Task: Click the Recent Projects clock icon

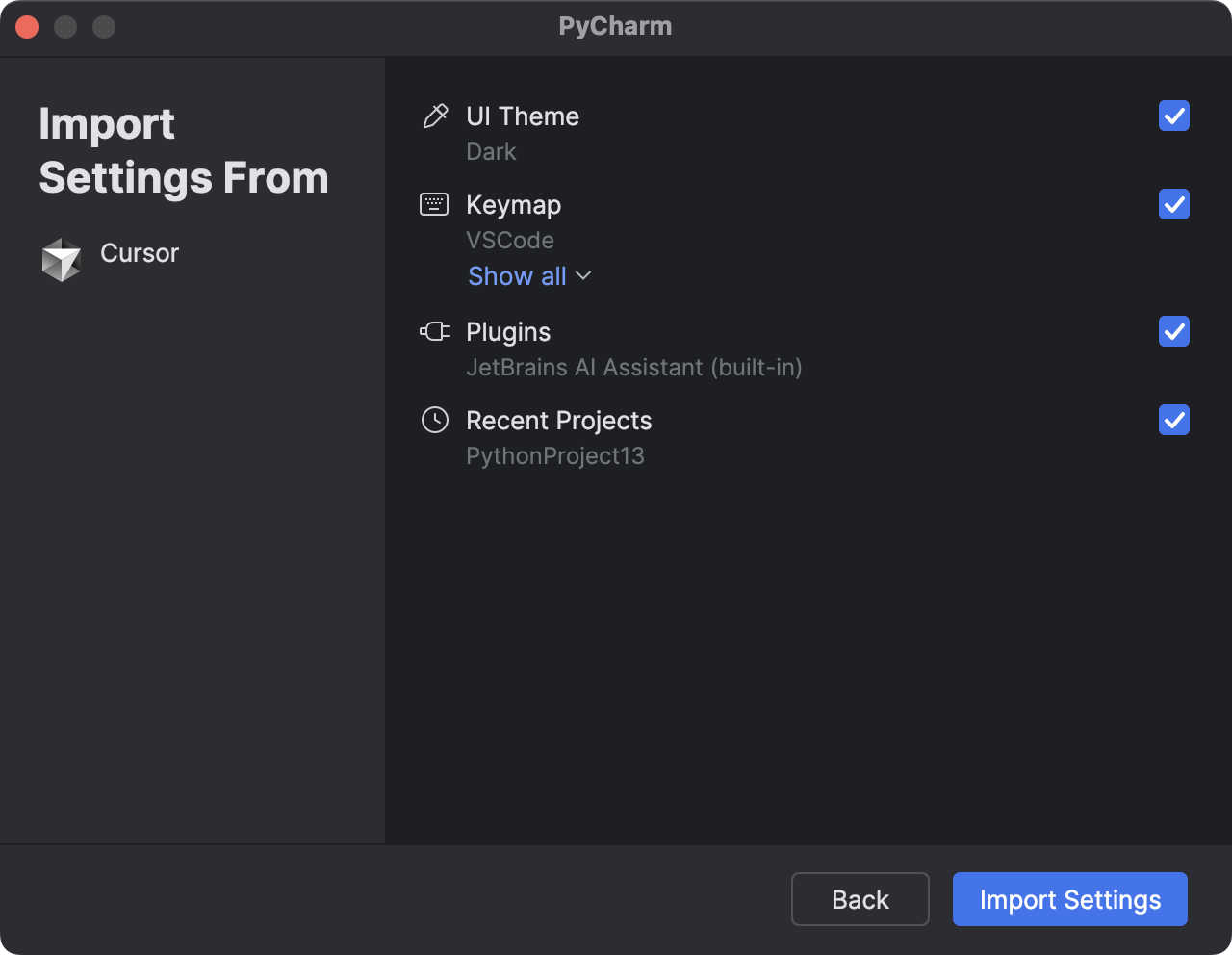Action: coord(435,420)
